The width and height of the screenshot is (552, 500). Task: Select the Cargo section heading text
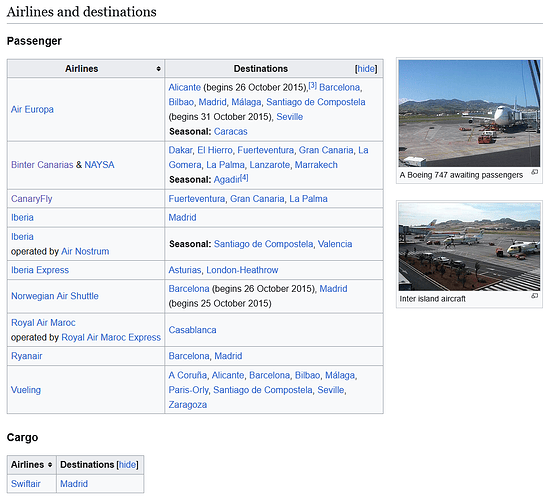click(23, 438)
